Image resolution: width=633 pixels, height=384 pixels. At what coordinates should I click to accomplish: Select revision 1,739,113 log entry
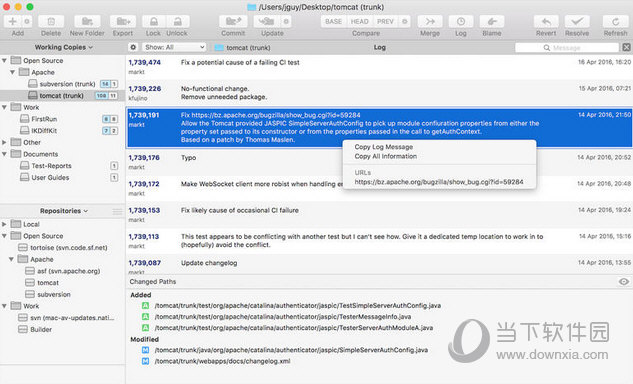tap(379, 241)
